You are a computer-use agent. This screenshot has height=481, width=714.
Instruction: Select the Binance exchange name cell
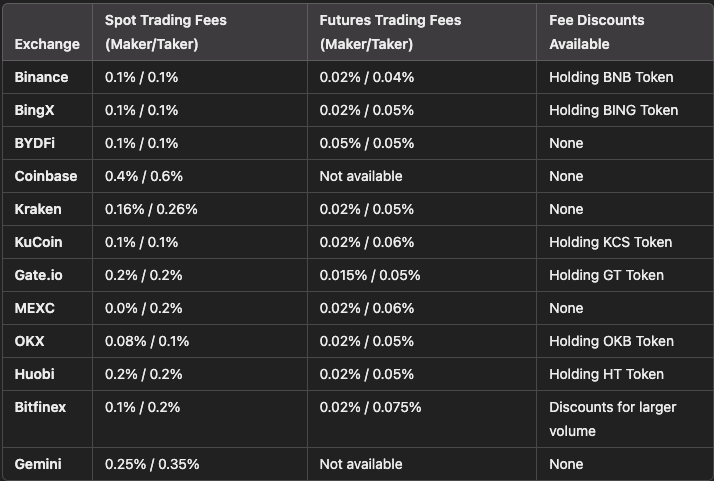tap(42, 77)
